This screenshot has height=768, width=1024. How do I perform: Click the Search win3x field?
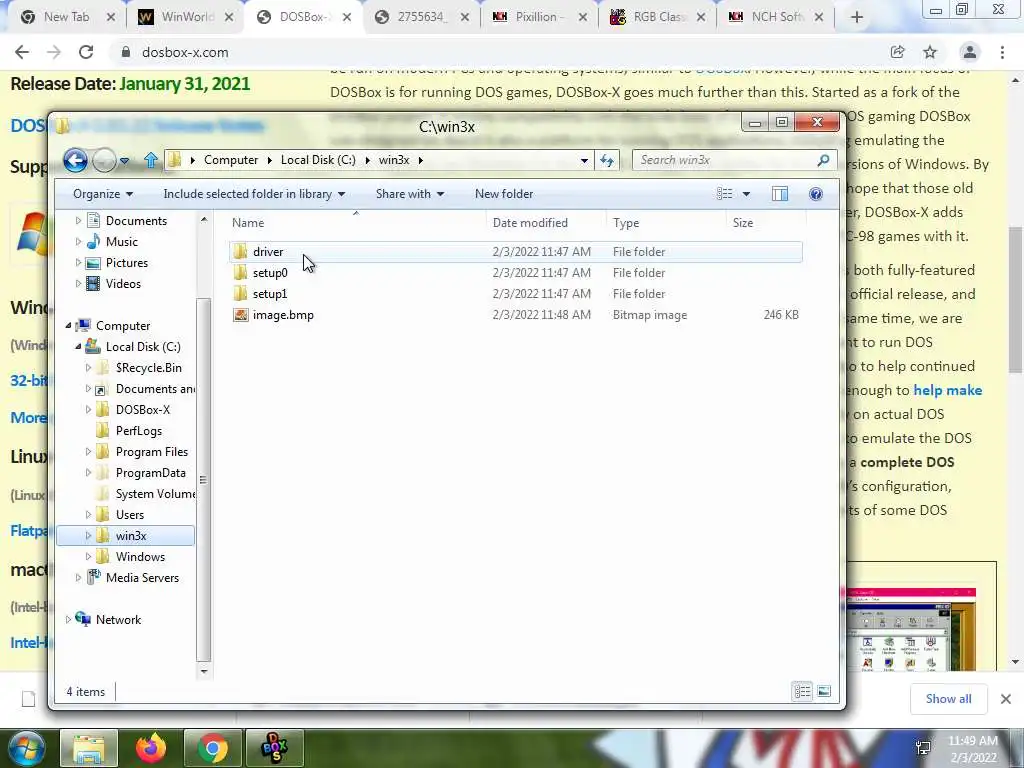click(x=726, y=160)
